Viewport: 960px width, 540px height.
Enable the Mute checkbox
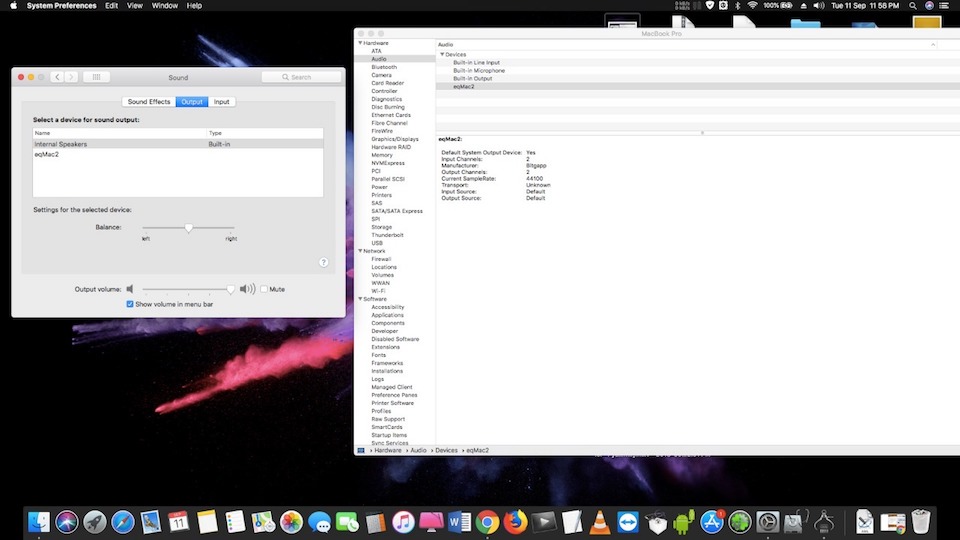point(264,289)
